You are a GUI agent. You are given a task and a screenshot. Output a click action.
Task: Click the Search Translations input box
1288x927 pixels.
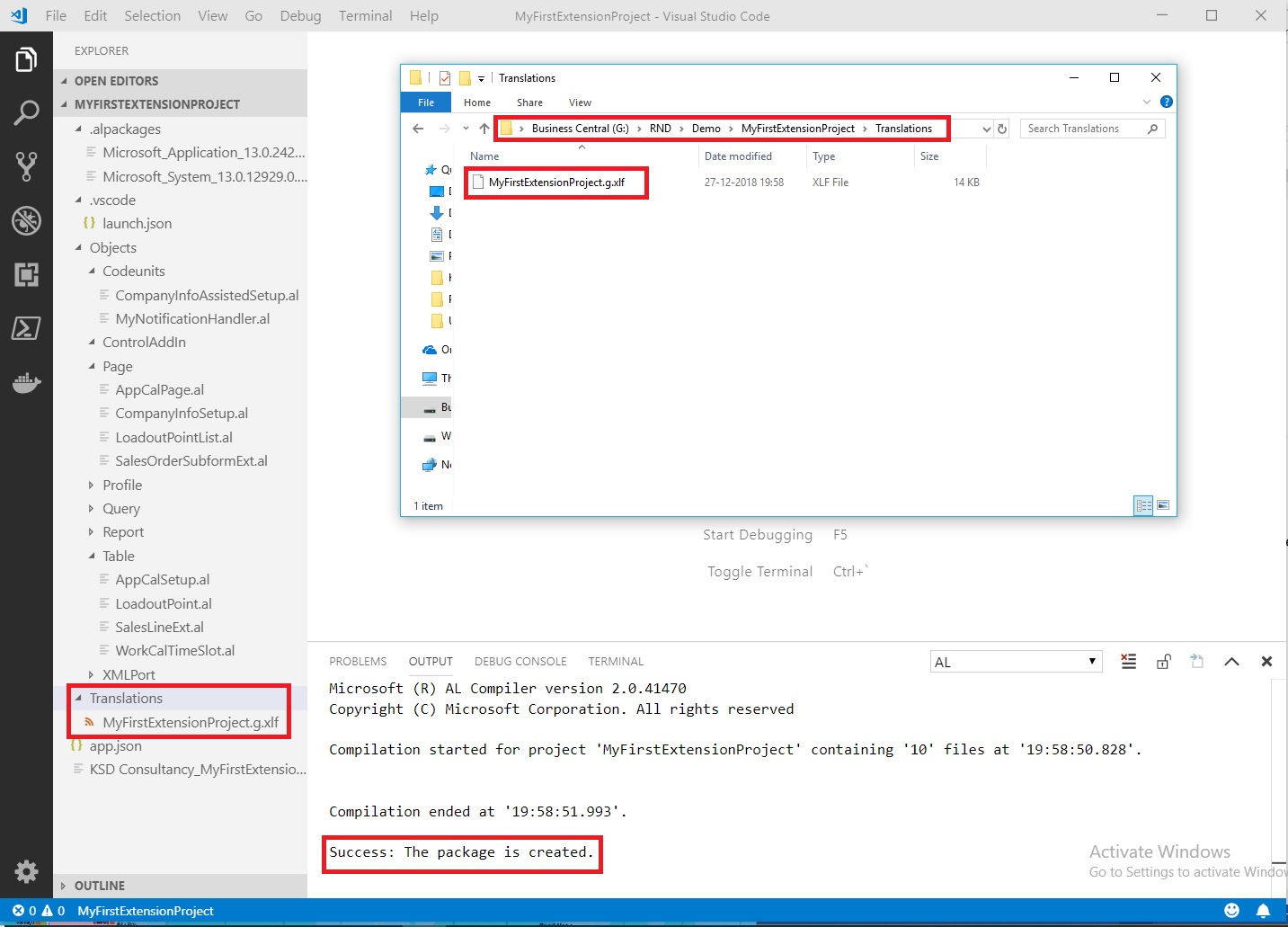tap(1083, 129)
